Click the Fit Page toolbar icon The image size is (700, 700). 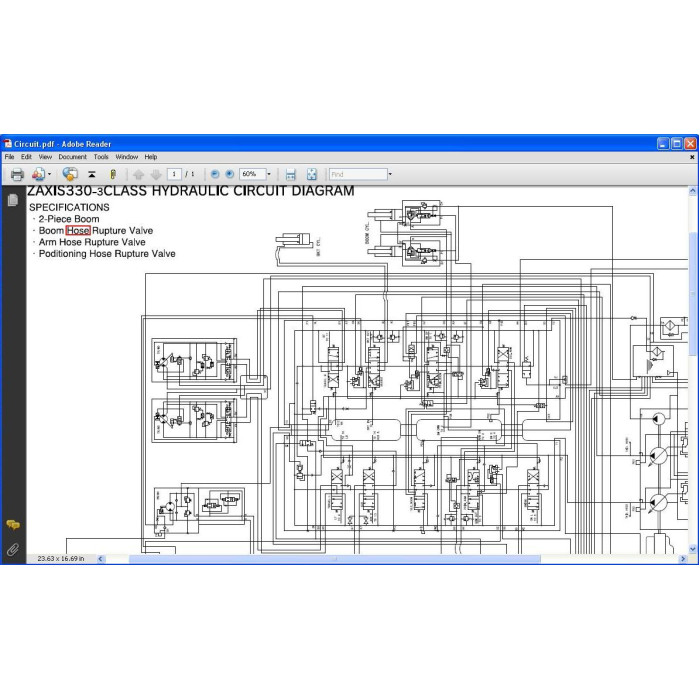pyautogui.click(x=312, y=174)
